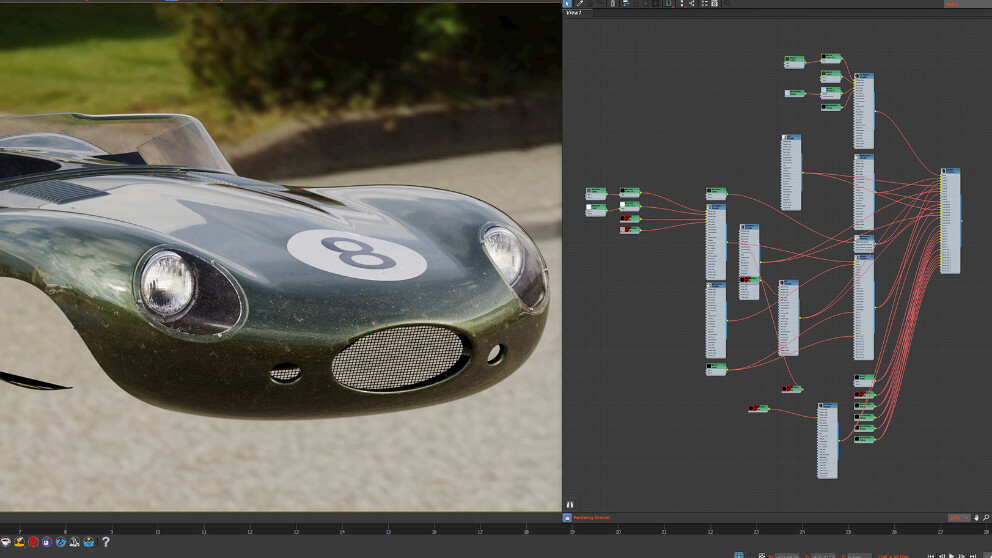992x558 pixels.
Task: Jump to the animation start frame
Action: tap(931, 555)
